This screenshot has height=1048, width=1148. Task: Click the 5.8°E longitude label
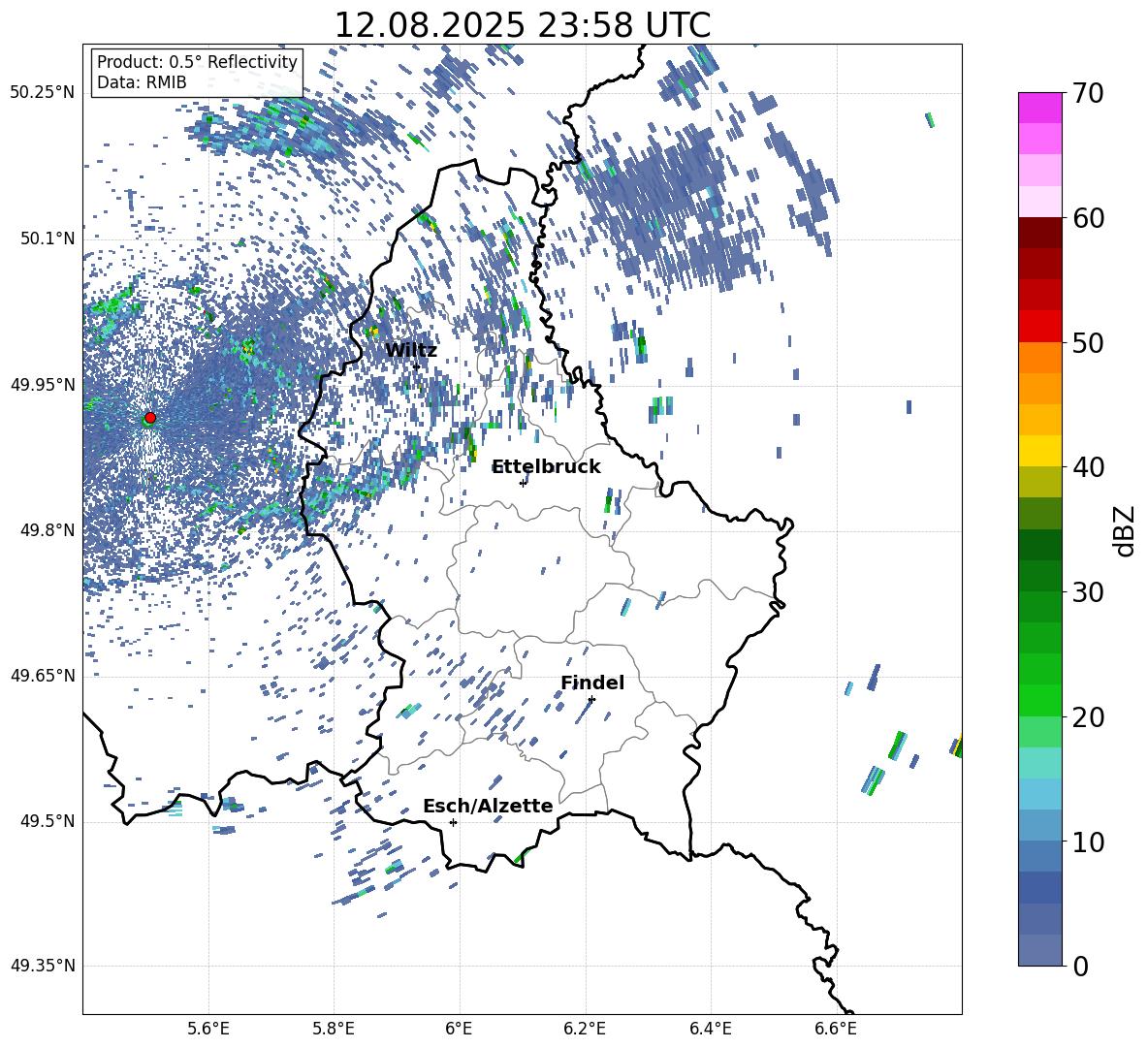(x=334, y=1029)
